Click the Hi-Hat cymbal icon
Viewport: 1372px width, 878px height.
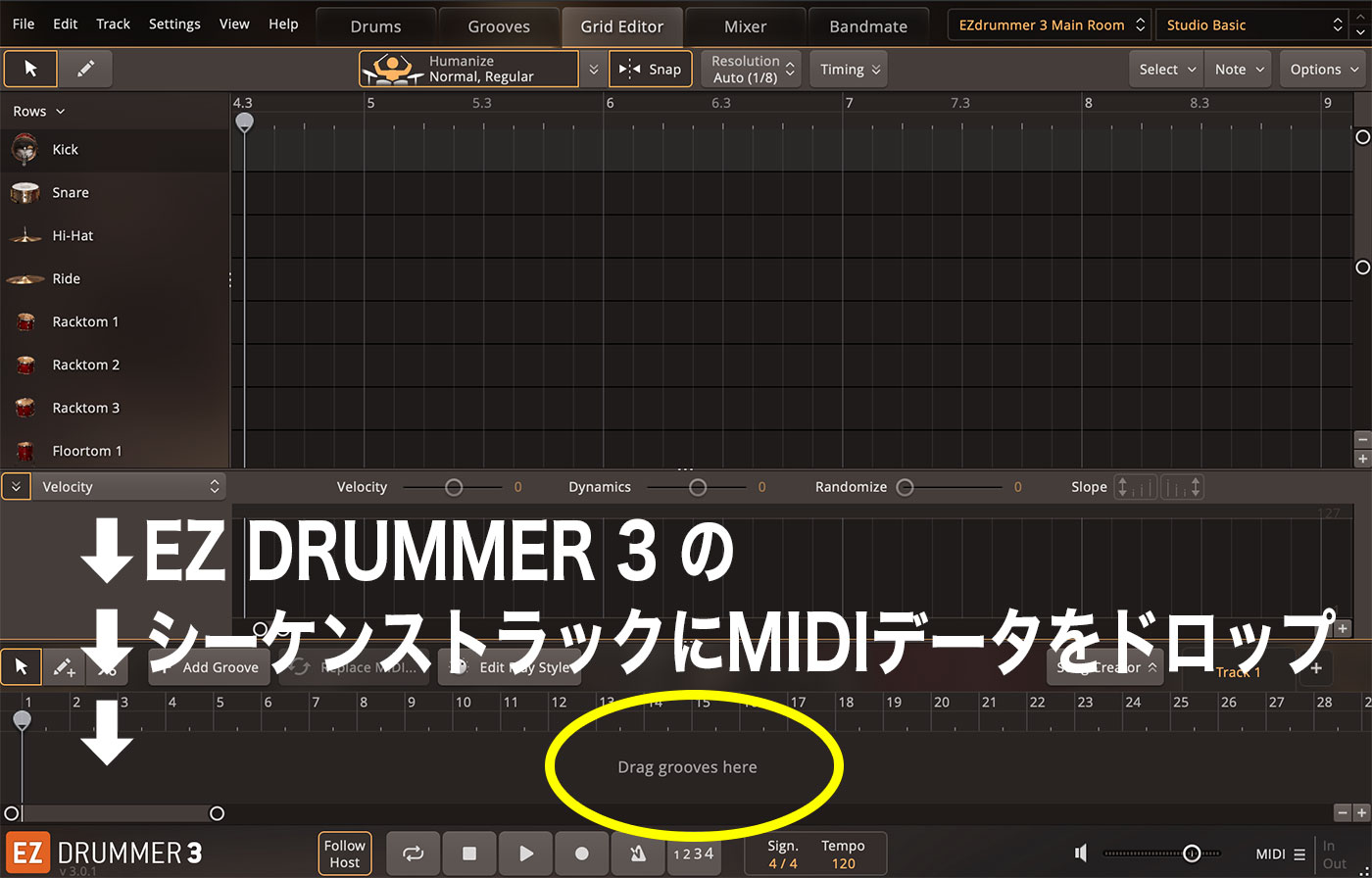(x=24, y=236)
